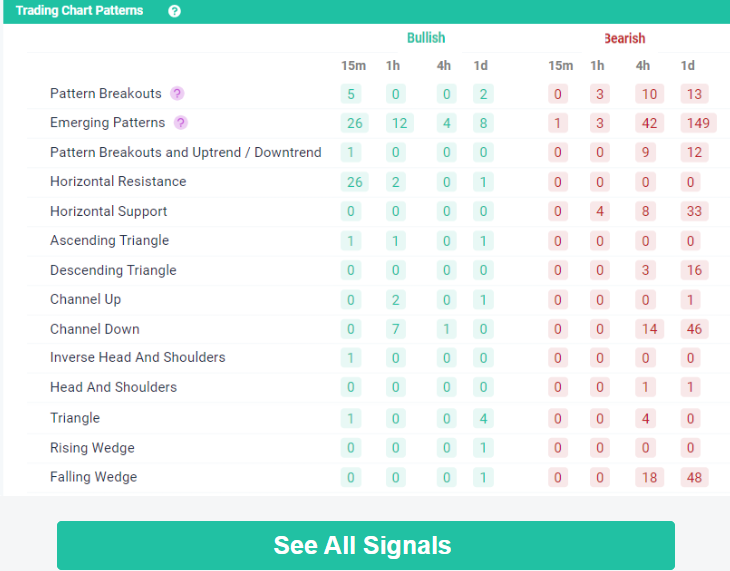Click the Bearish column group header
This screenshot has height=571, width=730.
coord(624,38)
